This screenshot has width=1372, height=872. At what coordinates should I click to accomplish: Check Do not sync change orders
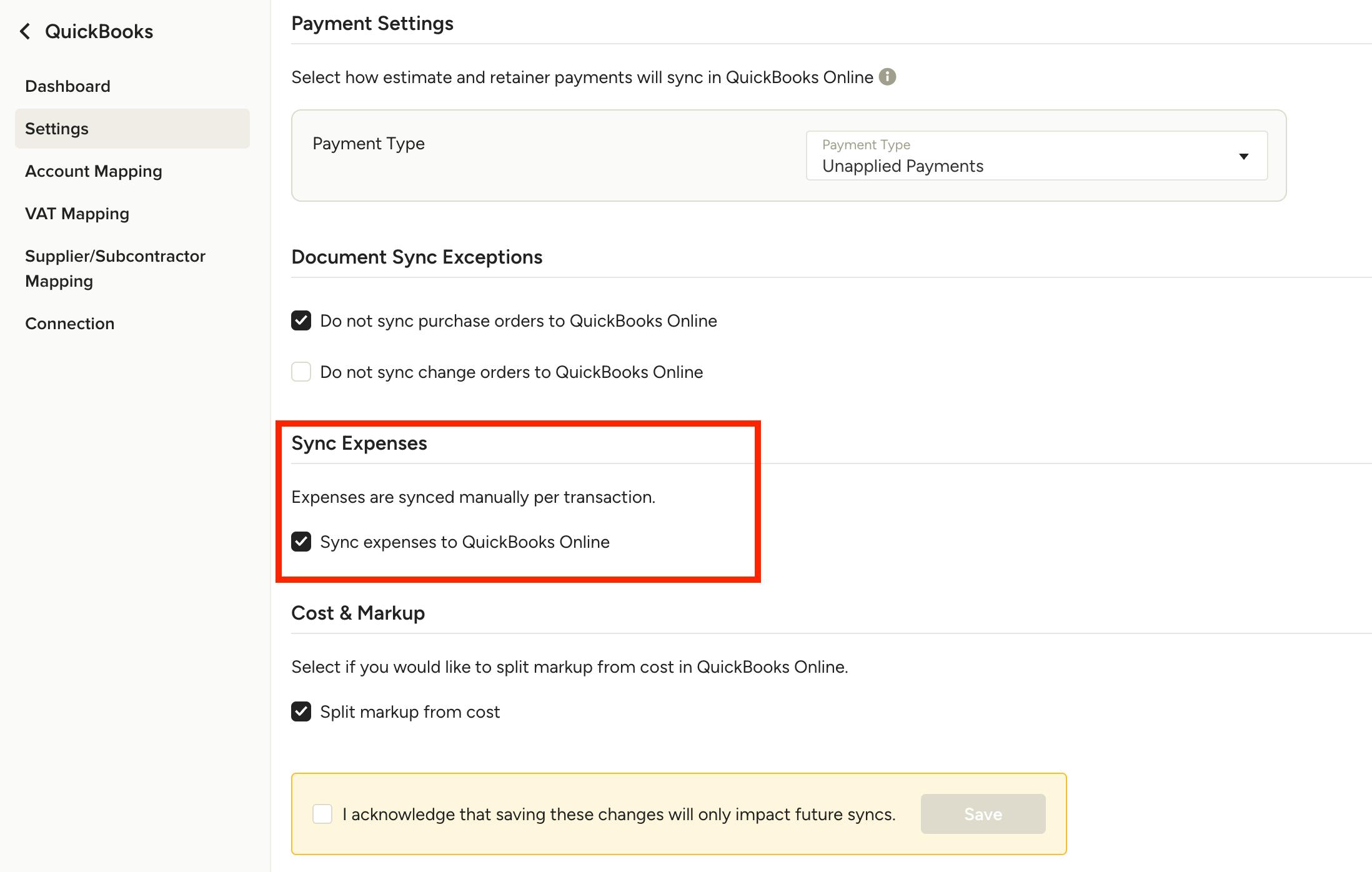click(x=301, y=372)
